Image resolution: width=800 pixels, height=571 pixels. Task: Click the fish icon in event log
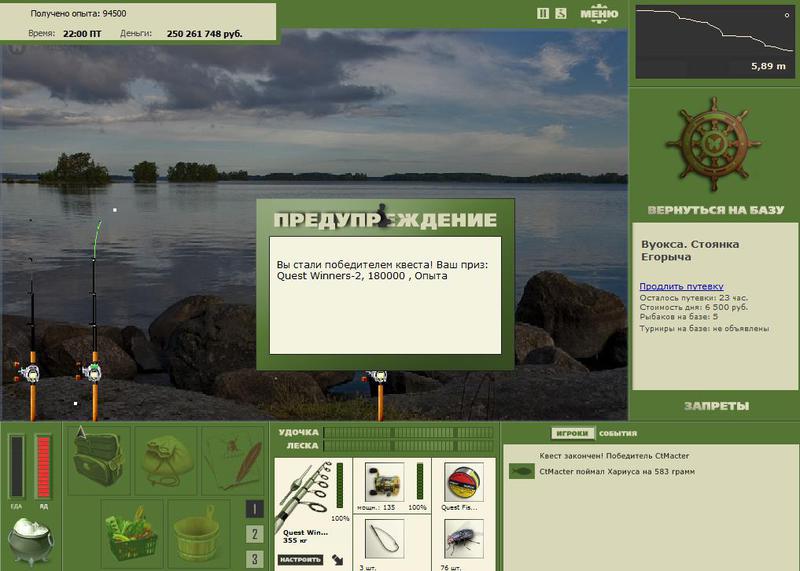pyautogui.click(x=521, y=471)
